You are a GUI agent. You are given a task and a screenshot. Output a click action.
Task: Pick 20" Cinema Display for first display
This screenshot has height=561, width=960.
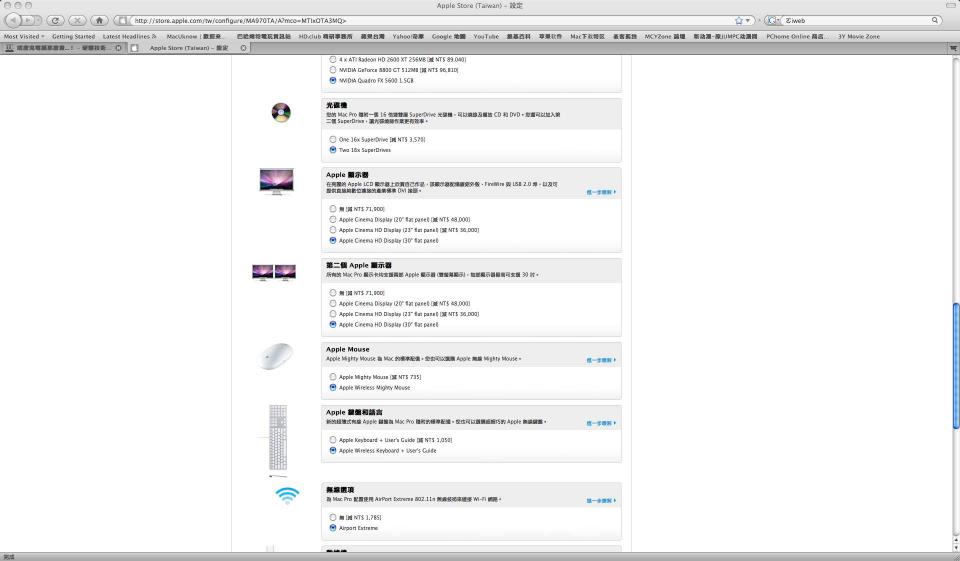coord(332,219)
